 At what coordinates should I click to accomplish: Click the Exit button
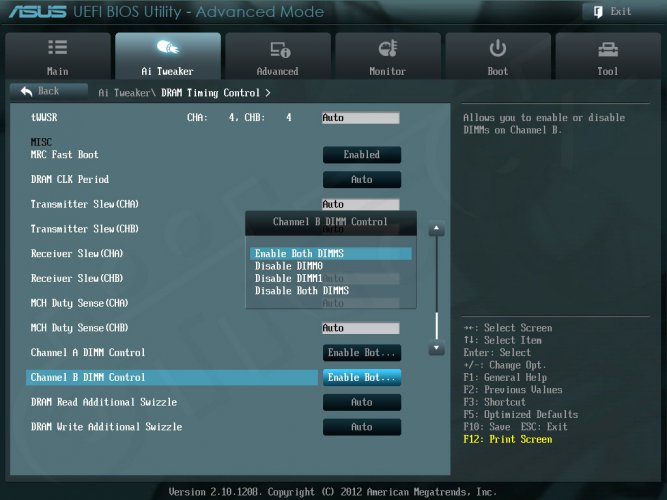coord(620,11)
